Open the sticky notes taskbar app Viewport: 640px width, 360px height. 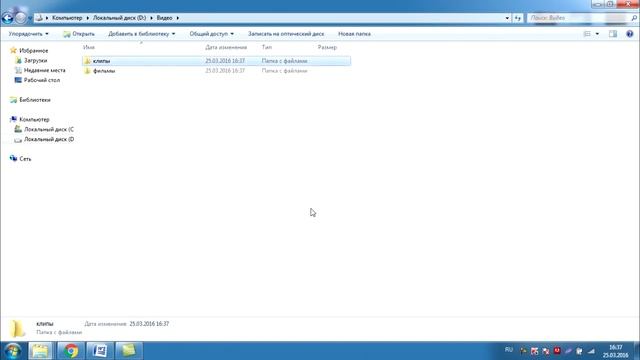click(129, 351)
